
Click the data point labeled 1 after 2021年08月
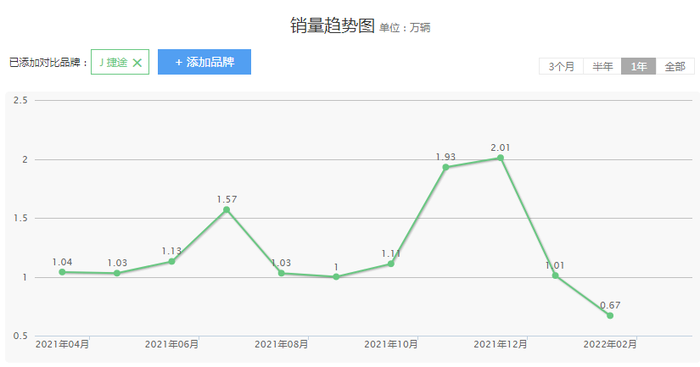(336, 277)
